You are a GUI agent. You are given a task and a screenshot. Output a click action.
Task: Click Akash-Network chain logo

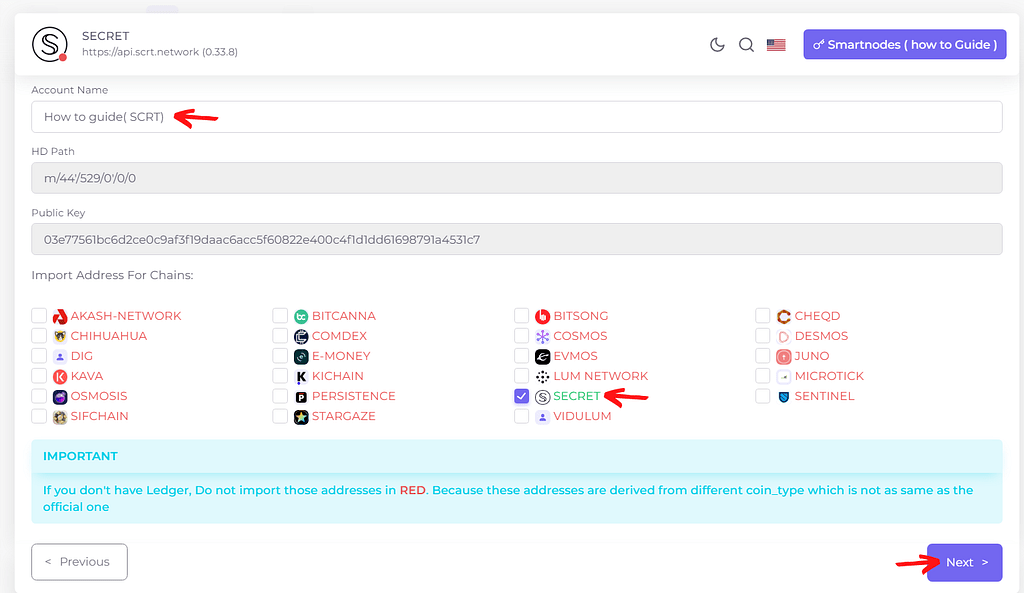[x=60, y=316]
